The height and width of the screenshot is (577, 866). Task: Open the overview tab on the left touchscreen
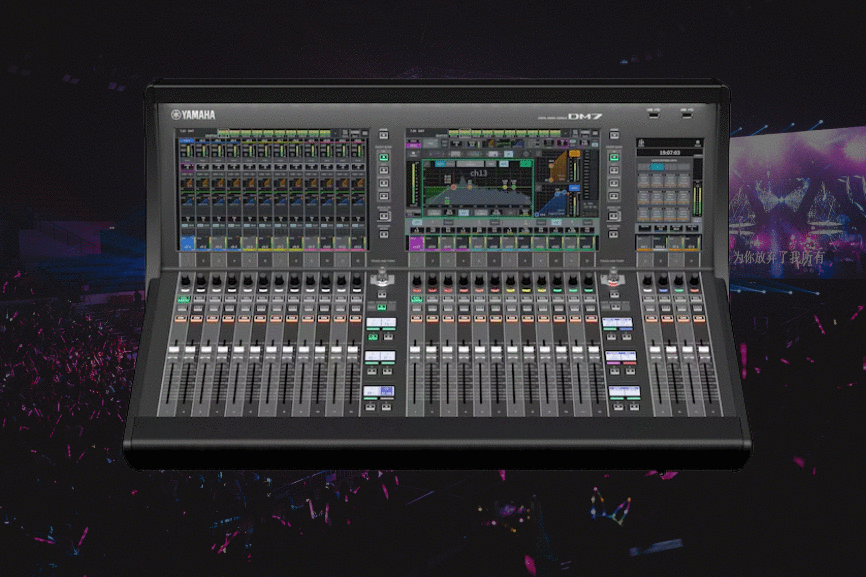pos(183,130)
